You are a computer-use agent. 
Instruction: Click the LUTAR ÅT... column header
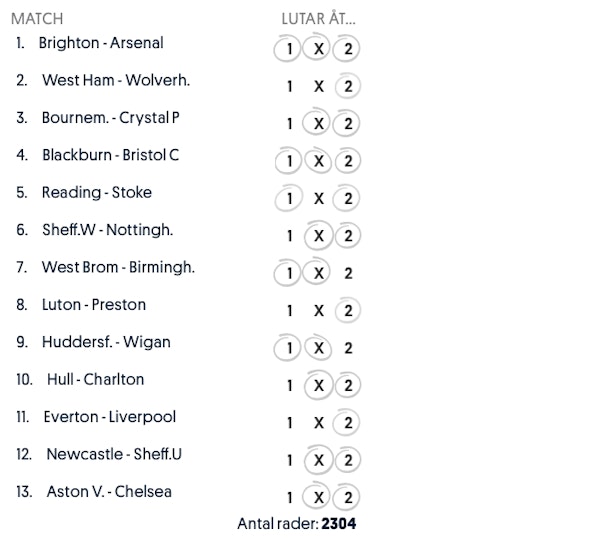318,19
